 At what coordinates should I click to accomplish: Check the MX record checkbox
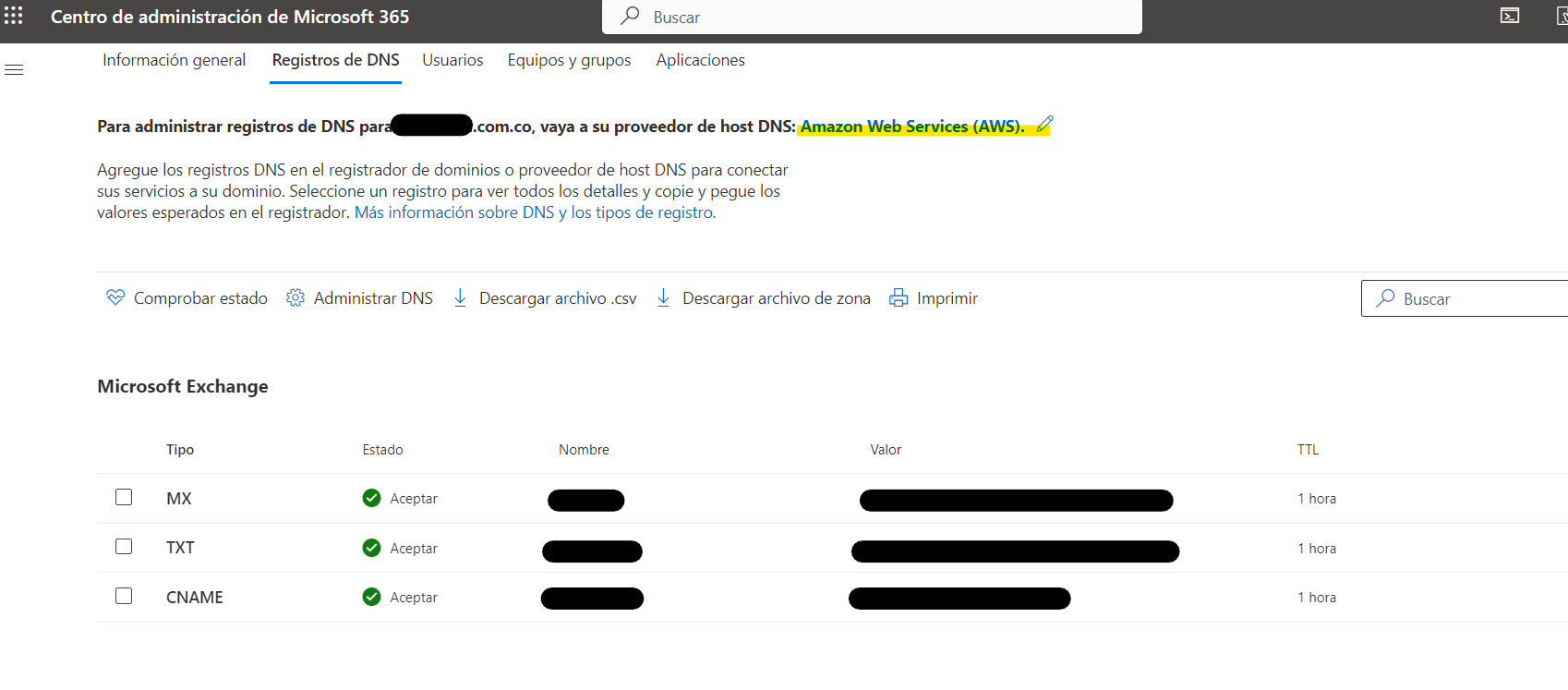pos(124,497)
